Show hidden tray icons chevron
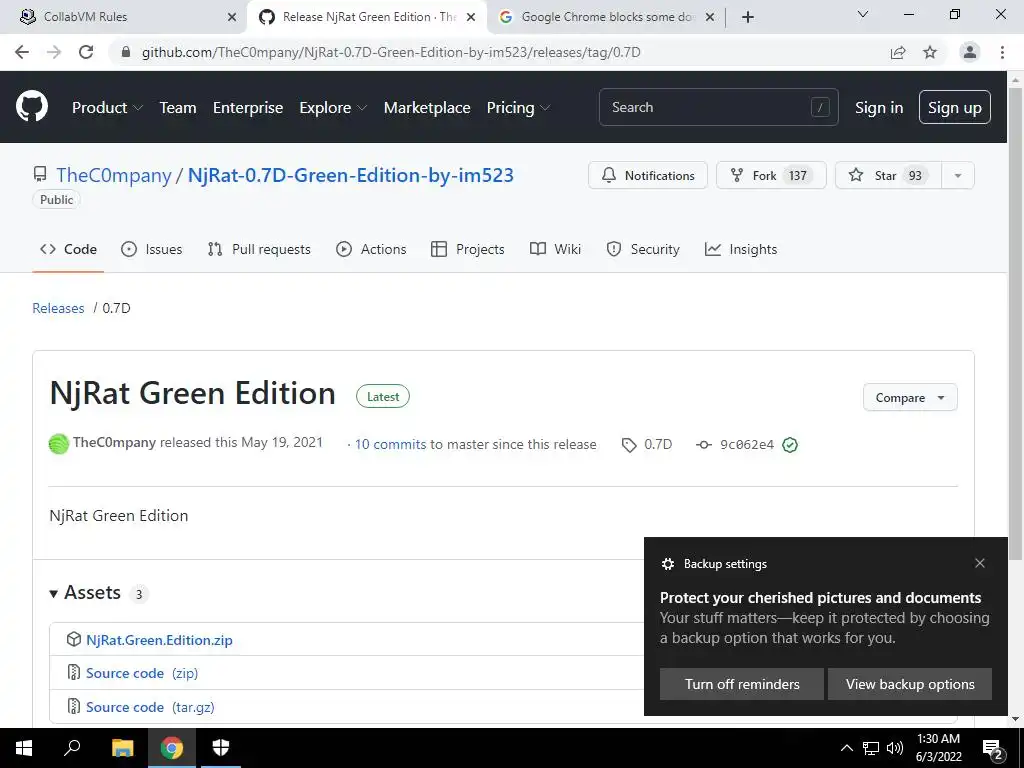The width and height of the screenshot is (1024, 768). (846, 748)
